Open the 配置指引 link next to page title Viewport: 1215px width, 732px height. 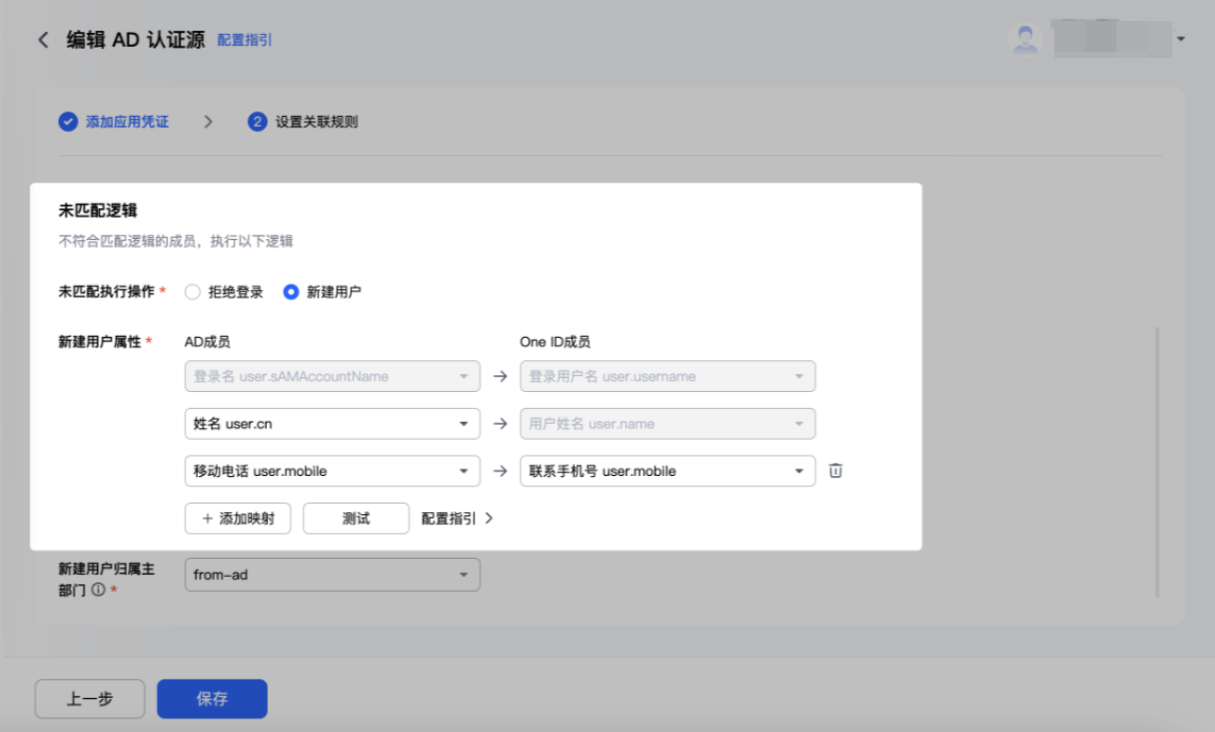point(244,40)
